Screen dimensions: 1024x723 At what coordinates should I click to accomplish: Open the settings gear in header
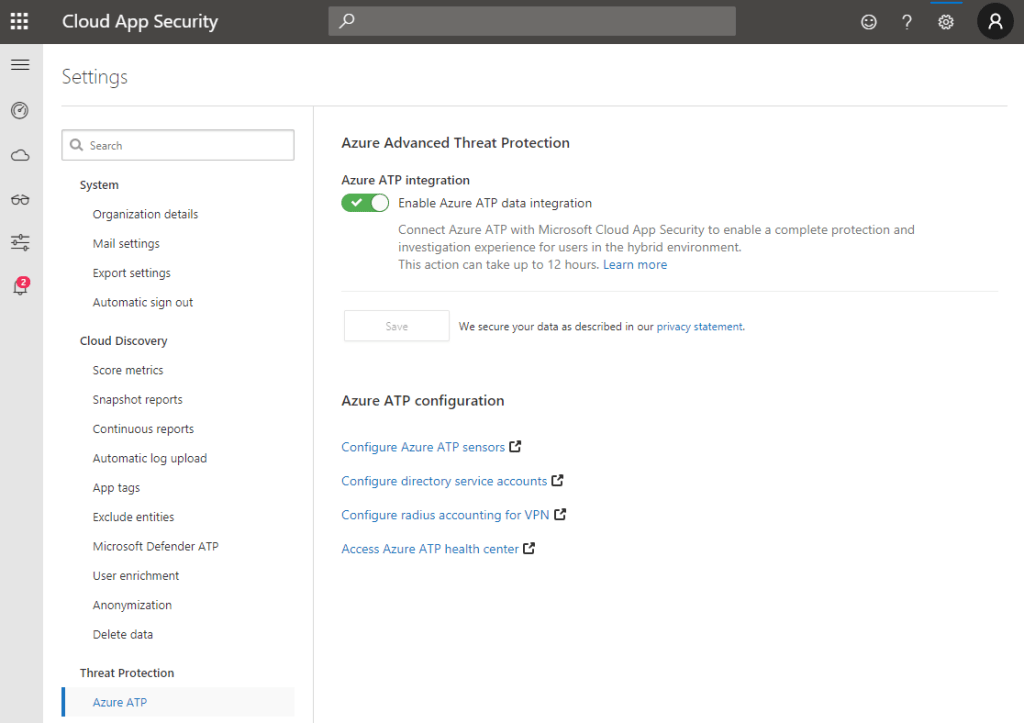tap(945, 21)
